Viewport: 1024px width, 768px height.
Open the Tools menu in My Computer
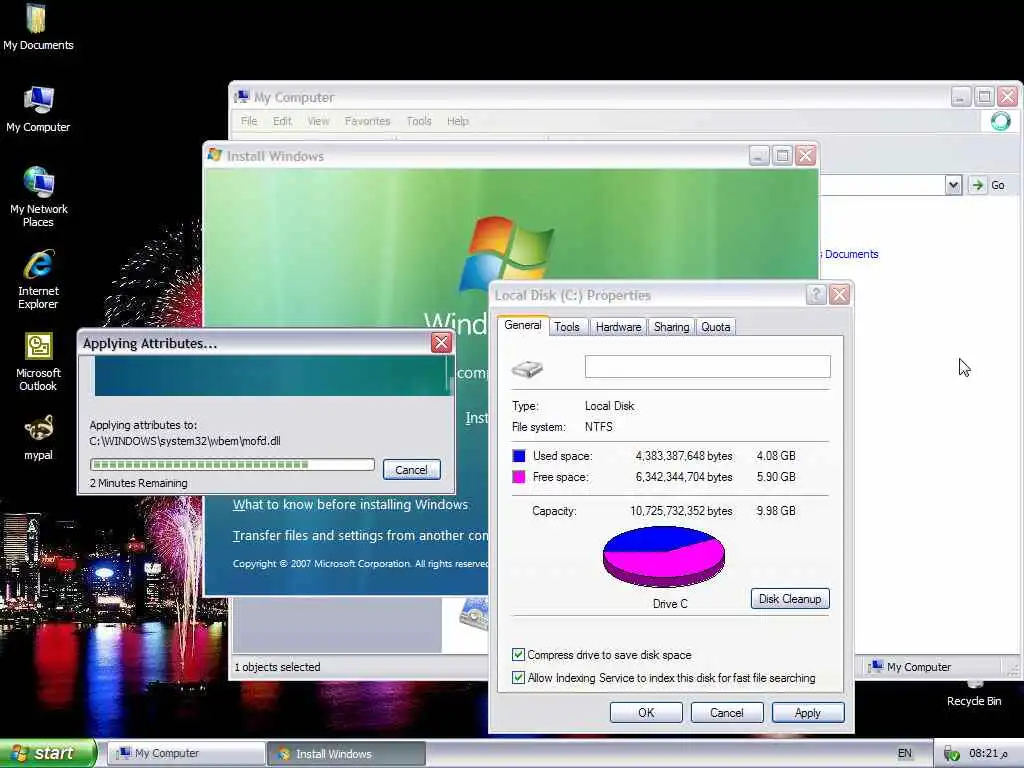click(x=419, y=121)
